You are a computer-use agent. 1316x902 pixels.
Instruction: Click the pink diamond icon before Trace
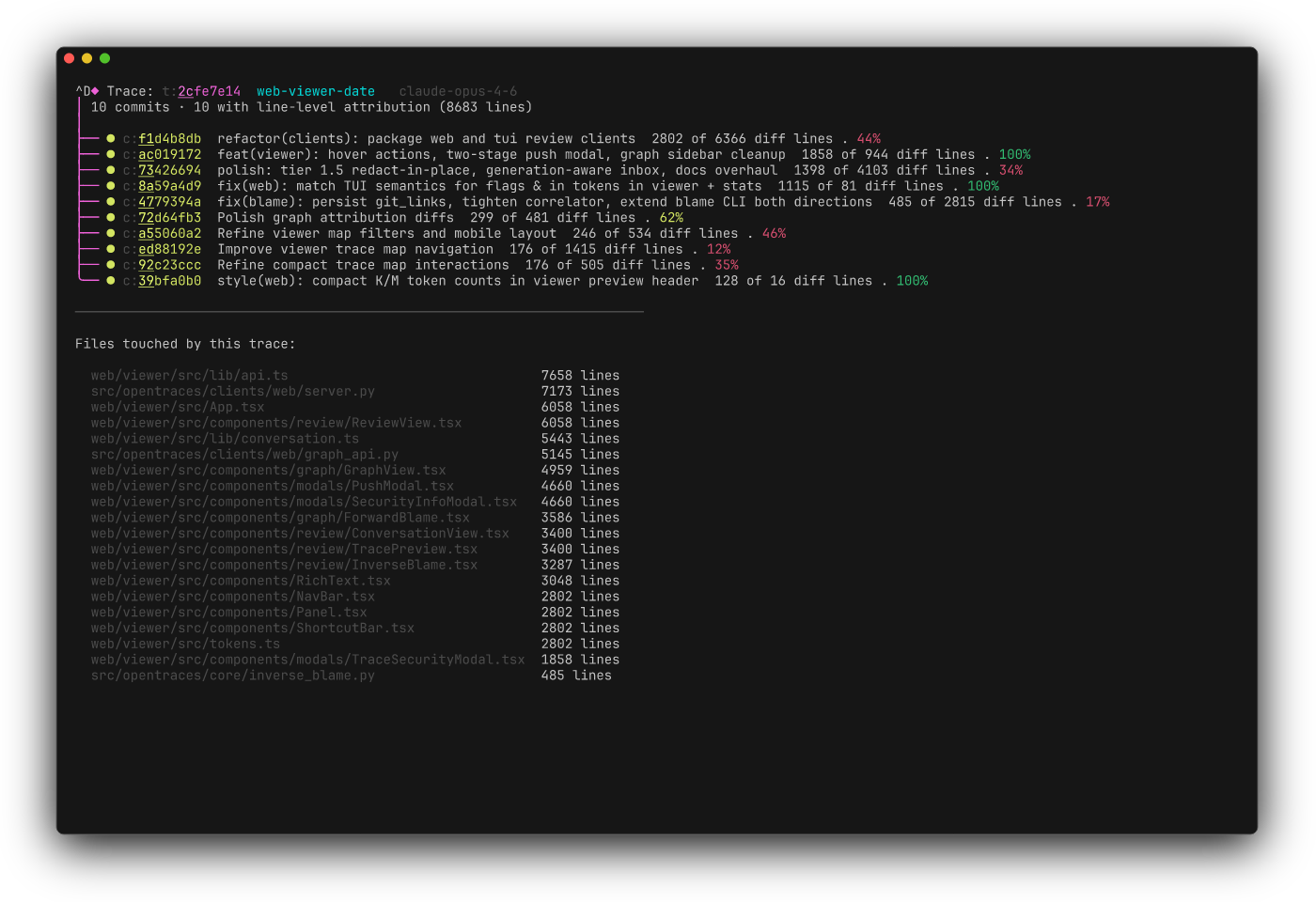pyautogui.click(x=95, y=91)
